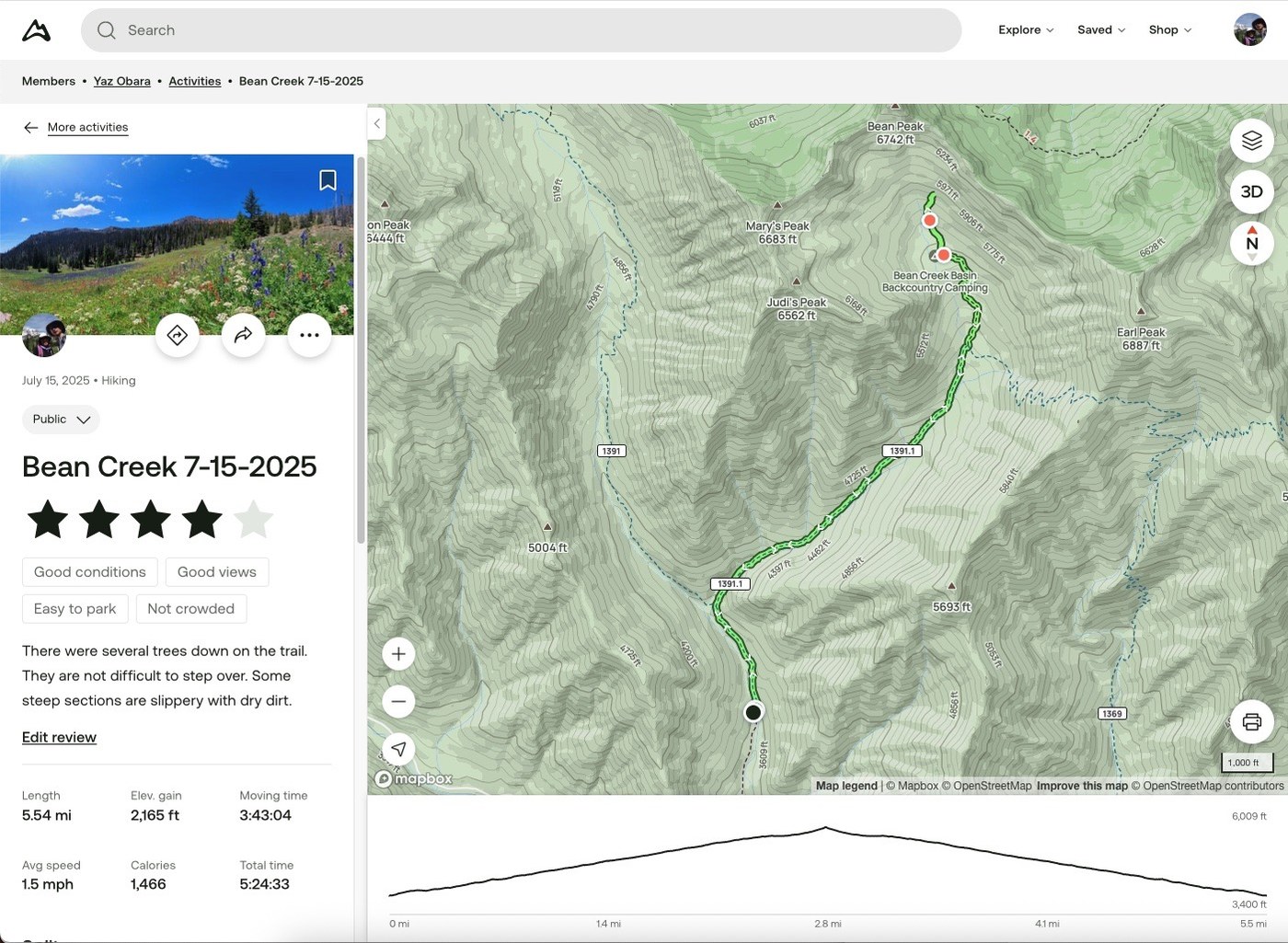Open the map layers selector
The image size is (1288, 943).
coord(1251,141)
